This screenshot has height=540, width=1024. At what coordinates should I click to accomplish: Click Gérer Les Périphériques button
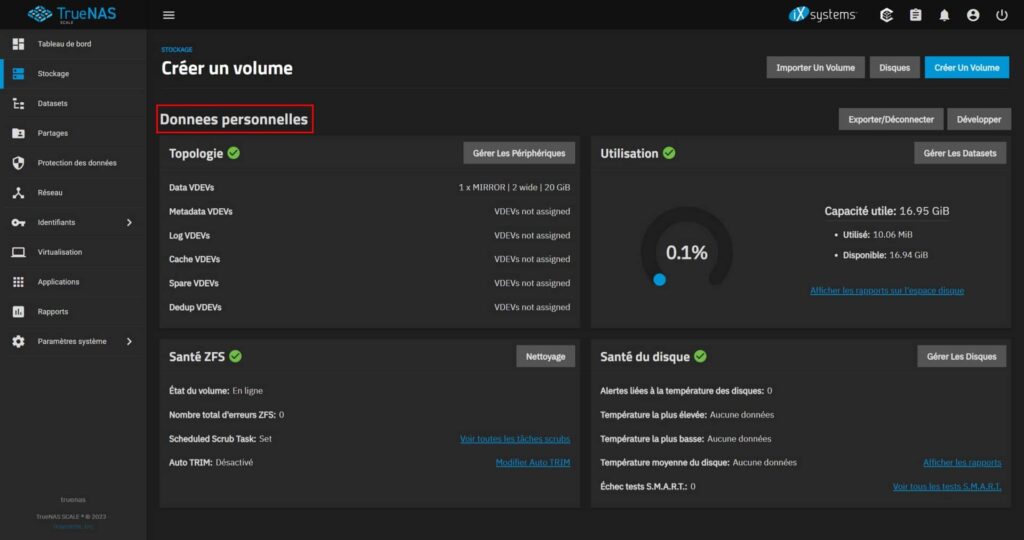(x=519, y=153)
